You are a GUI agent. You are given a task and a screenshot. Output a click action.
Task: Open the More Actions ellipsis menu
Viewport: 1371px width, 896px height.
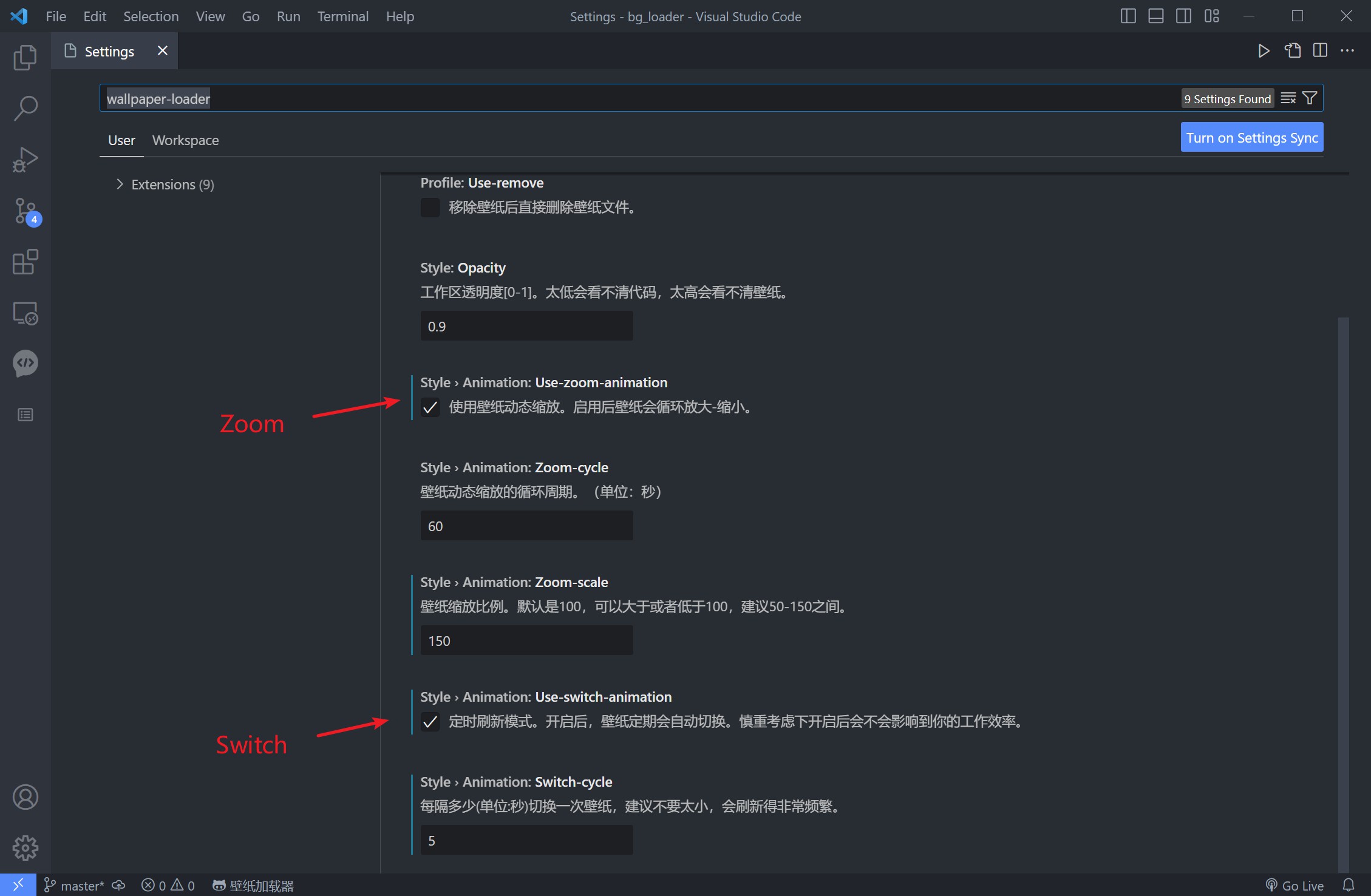pyautogui.click(x=1347, y=51)
